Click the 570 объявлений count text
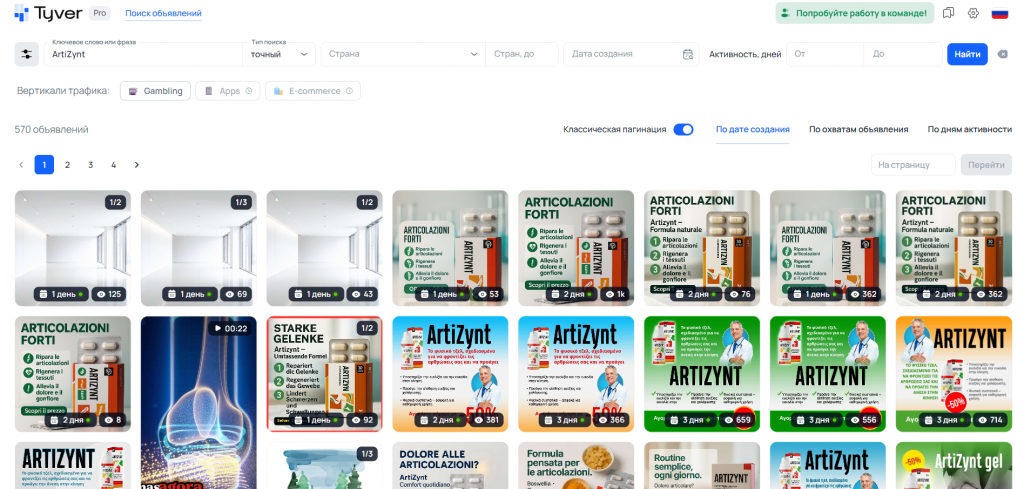Screen dimensions: 1024x489 click(52, 129)
